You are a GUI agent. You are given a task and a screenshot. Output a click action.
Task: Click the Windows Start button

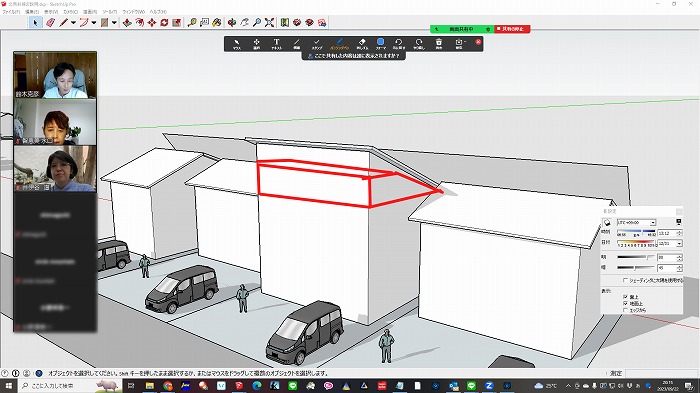[x=8, y=386]
